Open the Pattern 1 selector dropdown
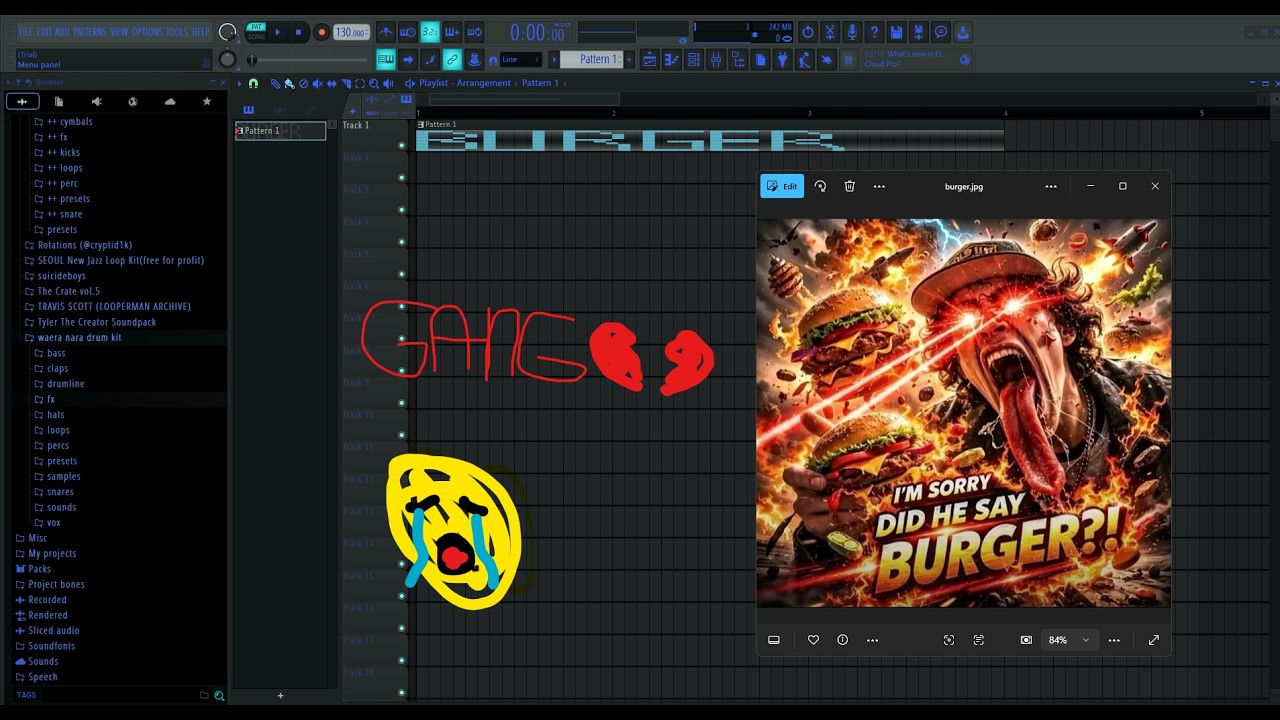This screenshot has height=720, width=1280. 592,59
